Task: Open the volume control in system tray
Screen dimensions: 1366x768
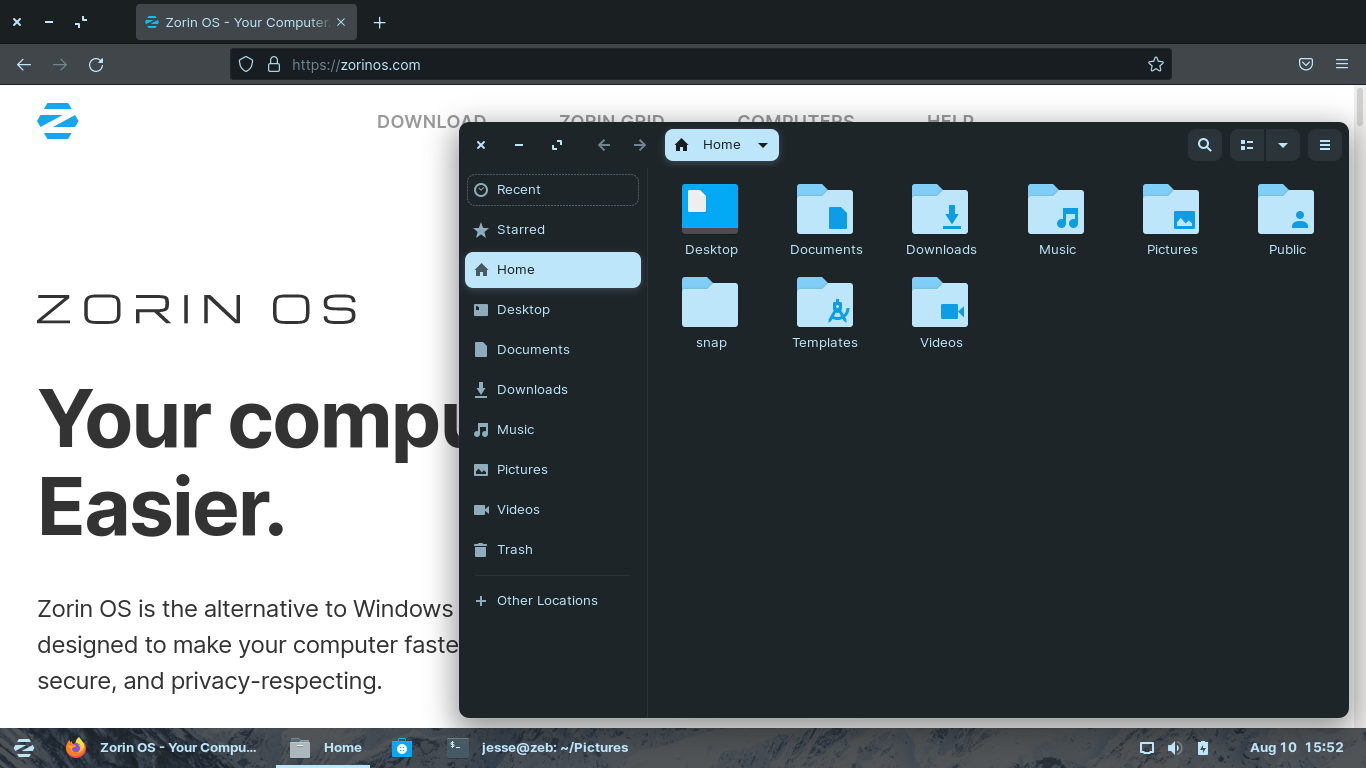Action: coord(1175,748)
